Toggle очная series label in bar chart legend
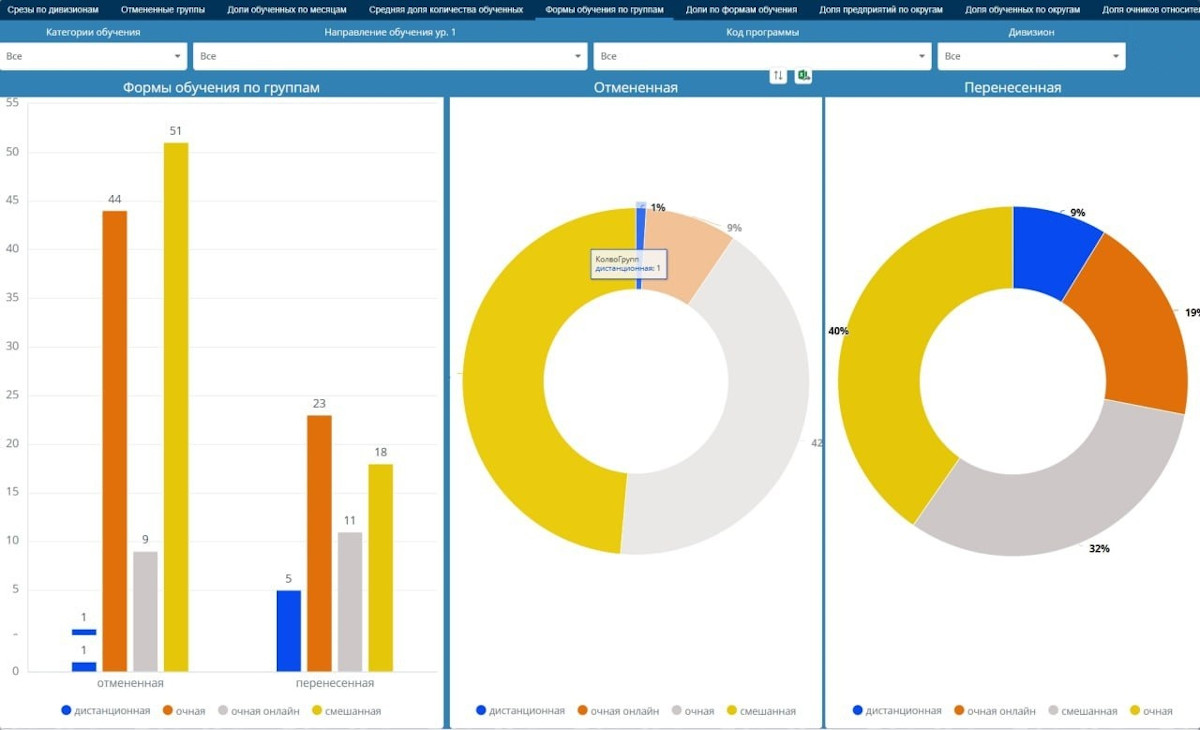This screenshot has height=730, width=1200. tap(190, 711)
